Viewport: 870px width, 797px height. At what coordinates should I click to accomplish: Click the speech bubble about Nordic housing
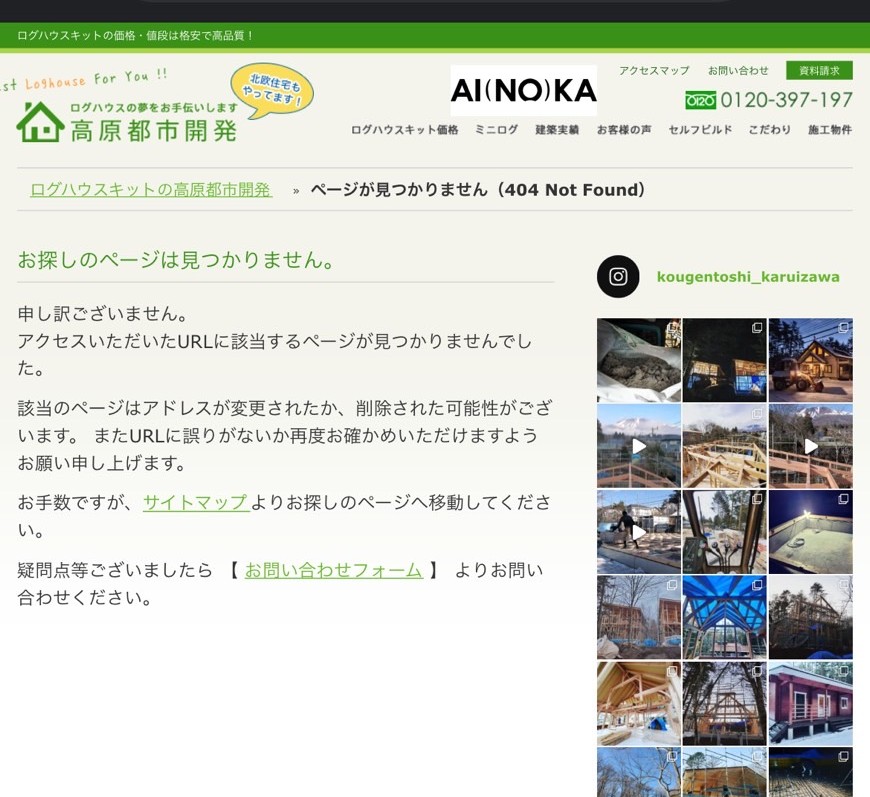click(x=271, y=91)
